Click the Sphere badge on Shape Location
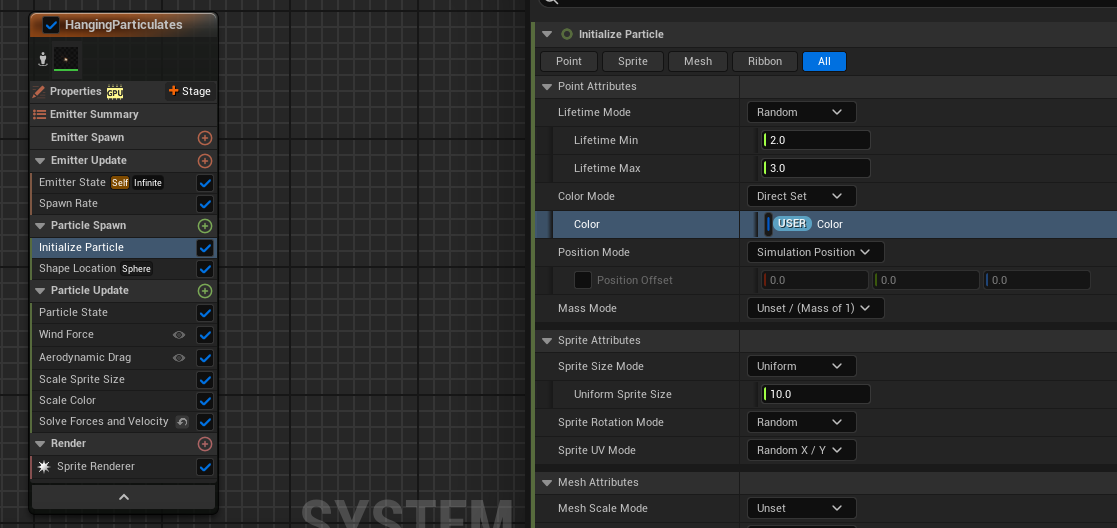1117x528 pixels. pos(136,269)
